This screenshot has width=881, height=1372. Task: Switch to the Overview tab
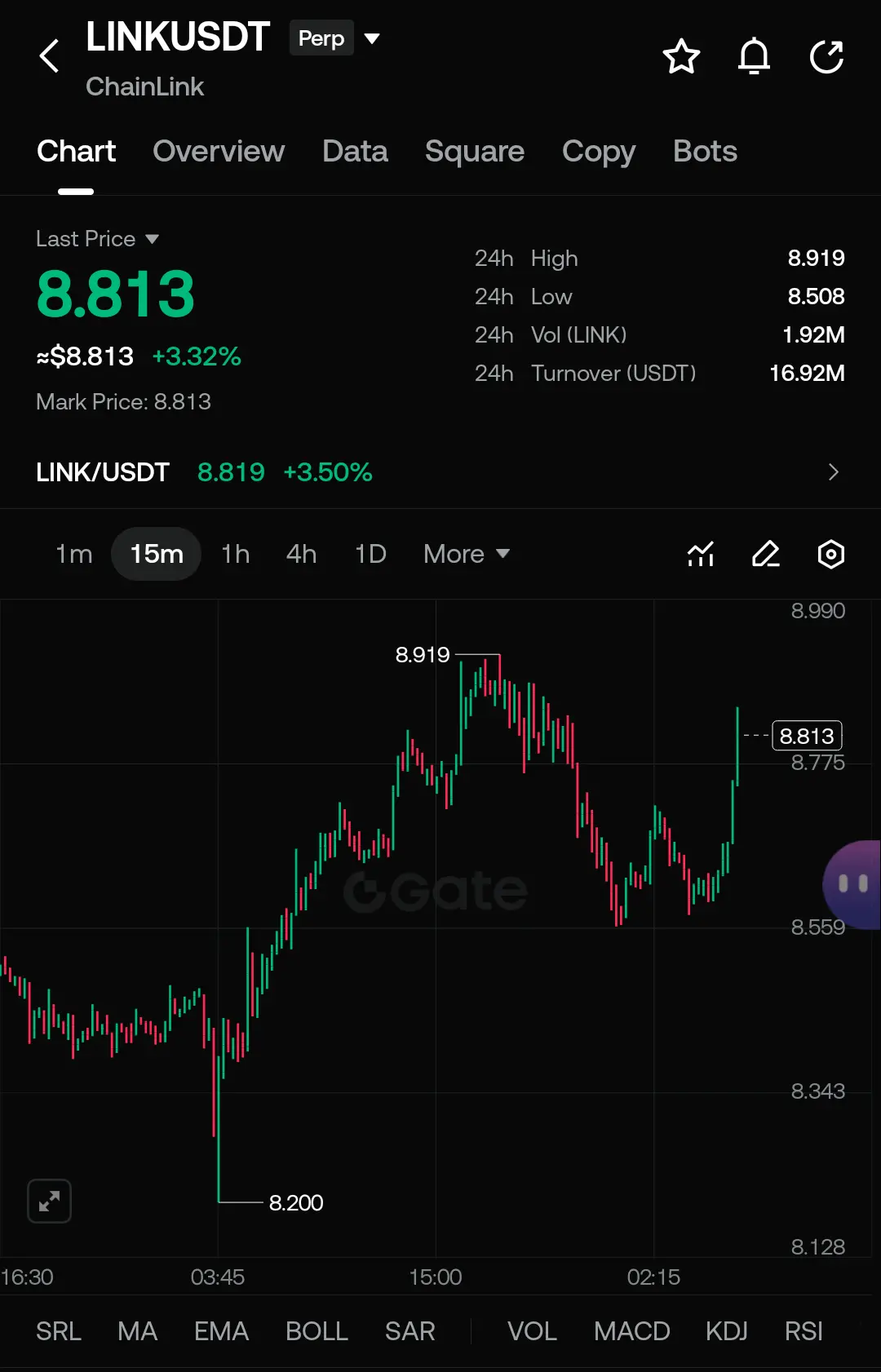coord(219,152)
